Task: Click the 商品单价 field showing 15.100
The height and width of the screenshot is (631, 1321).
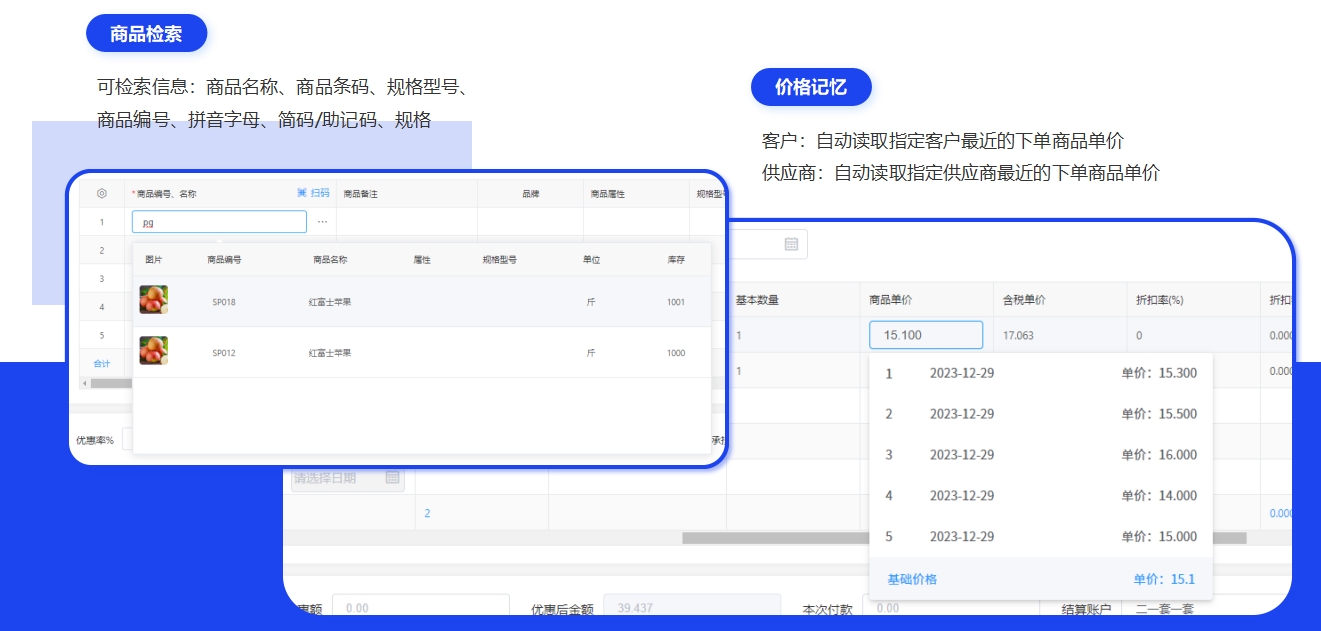Action: (x=926, y=335)
